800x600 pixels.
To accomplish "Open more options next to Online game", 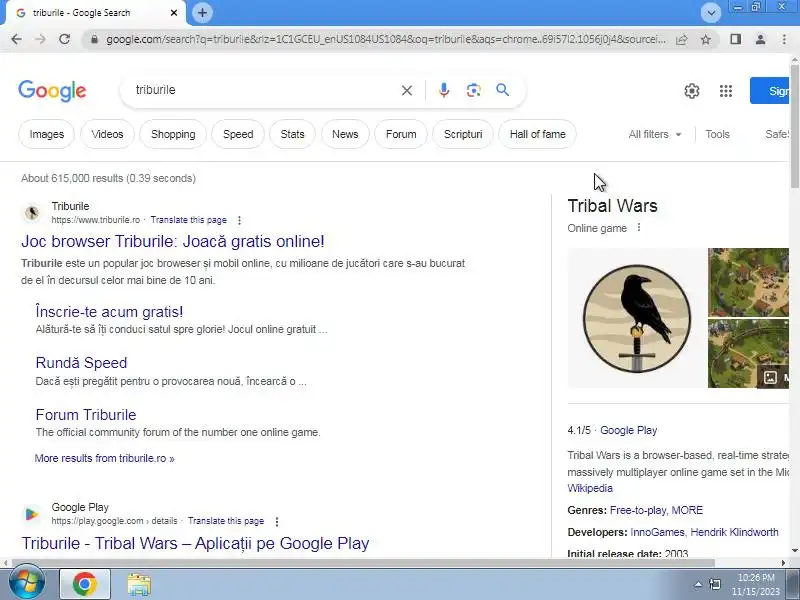I will point(639,228).
